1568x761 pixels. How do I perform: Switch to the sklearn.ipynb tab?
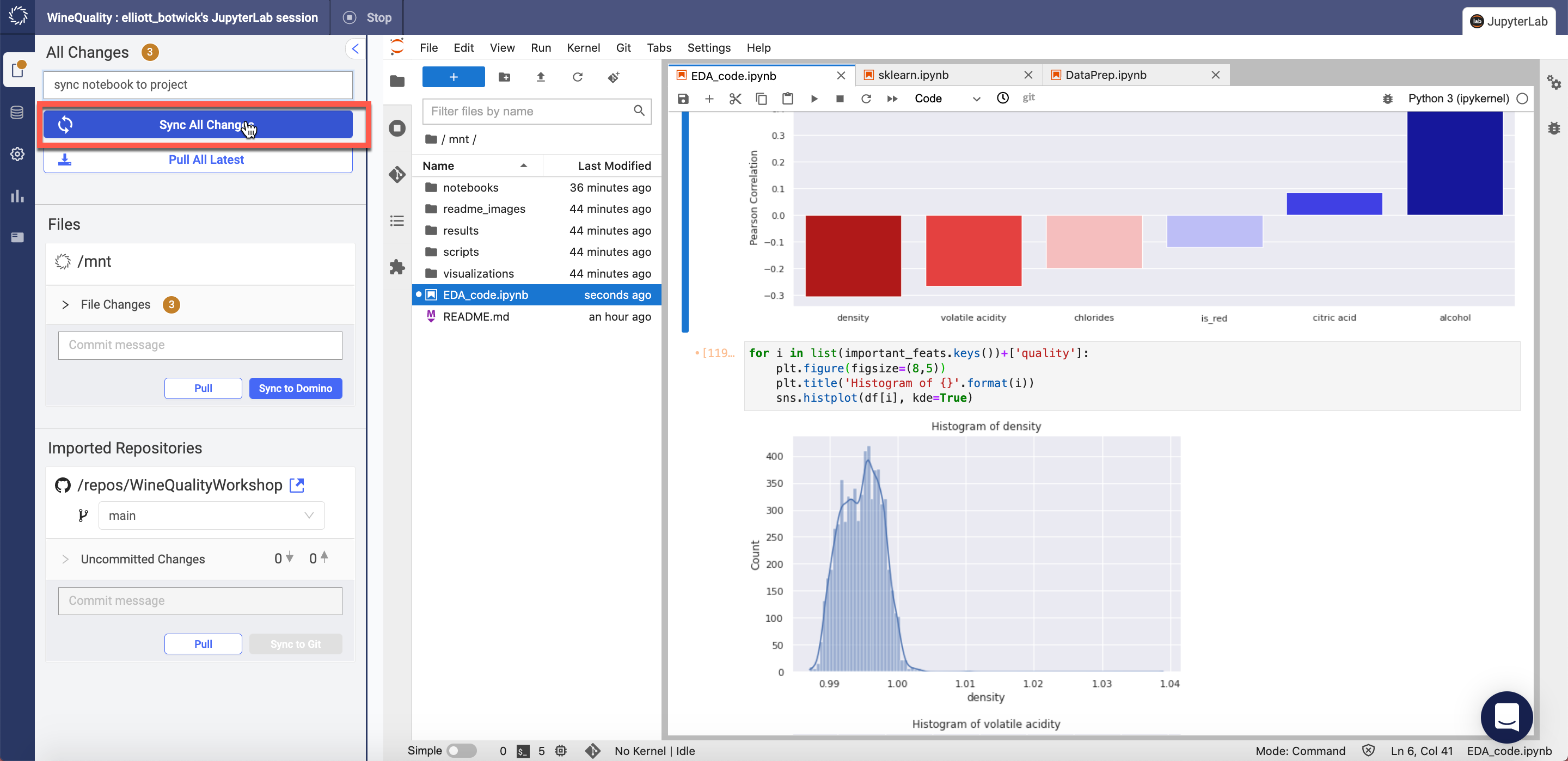[913, 75]
